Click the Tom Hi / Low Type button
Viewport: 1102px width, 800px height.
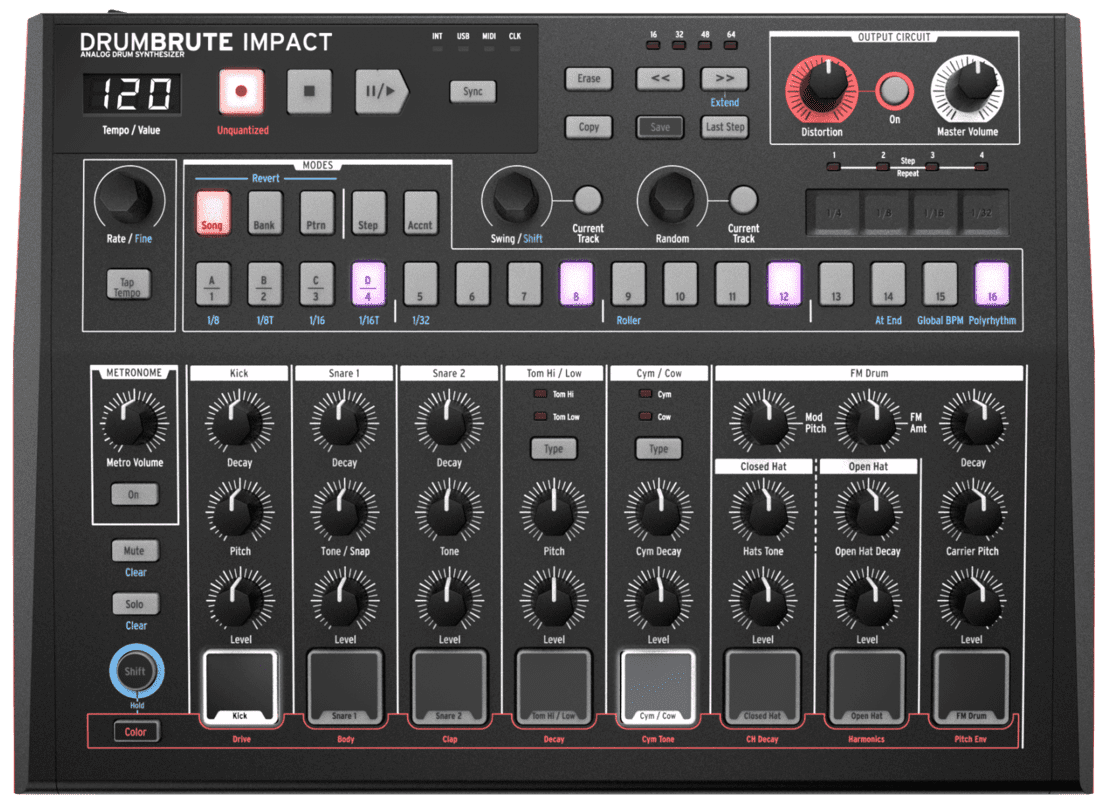click(x=553, y=449)
